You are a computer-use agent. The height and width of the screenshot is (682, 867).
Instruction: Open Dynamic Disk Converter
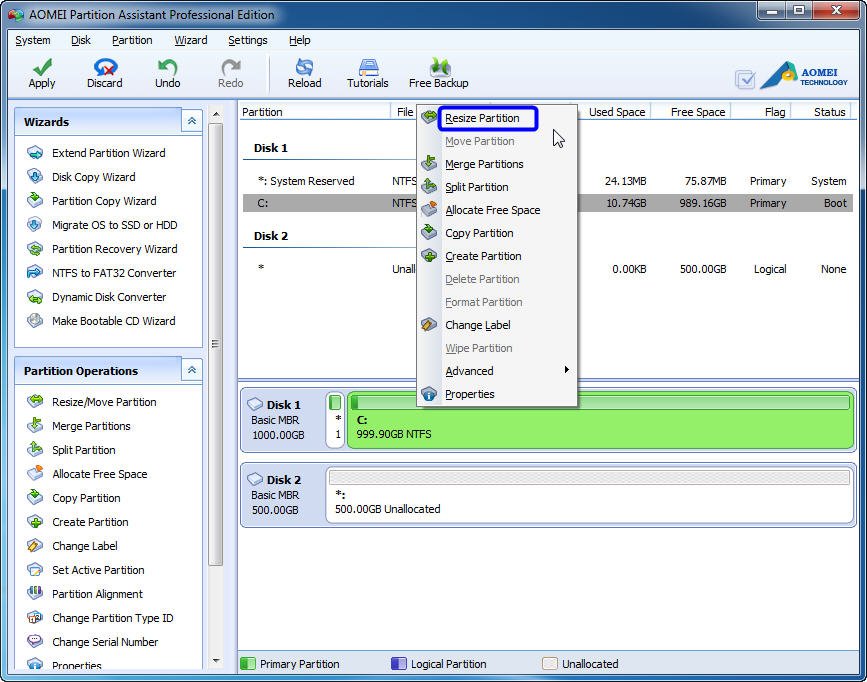click(109, 297)
